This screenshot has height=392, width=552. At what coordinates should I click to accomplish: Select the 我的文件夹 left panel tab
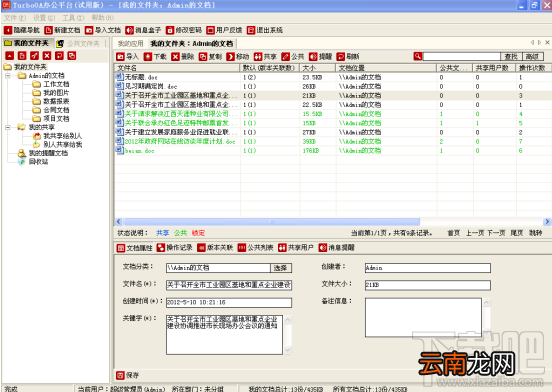tap(28, 43)
